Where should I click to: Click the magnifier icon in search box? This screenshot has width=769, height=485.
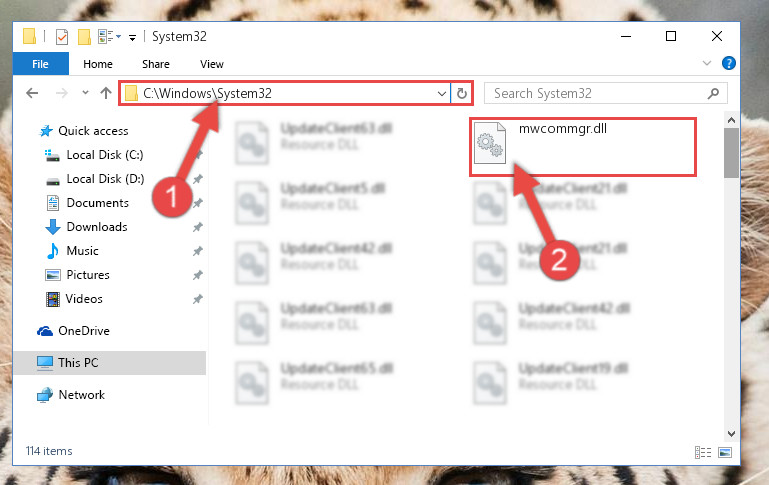point(714,93)
